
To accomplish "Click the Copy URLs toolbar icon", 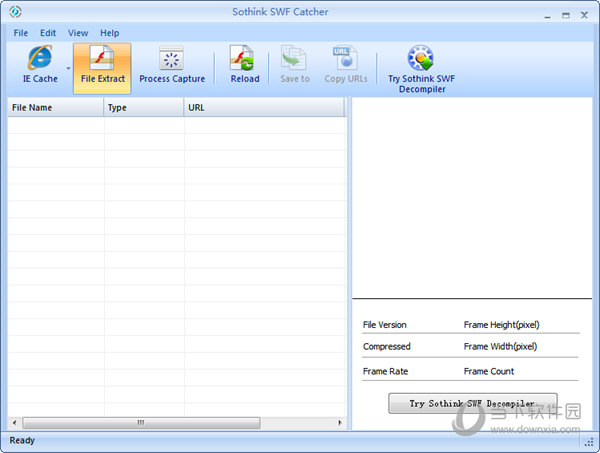I will click(346, 64).
